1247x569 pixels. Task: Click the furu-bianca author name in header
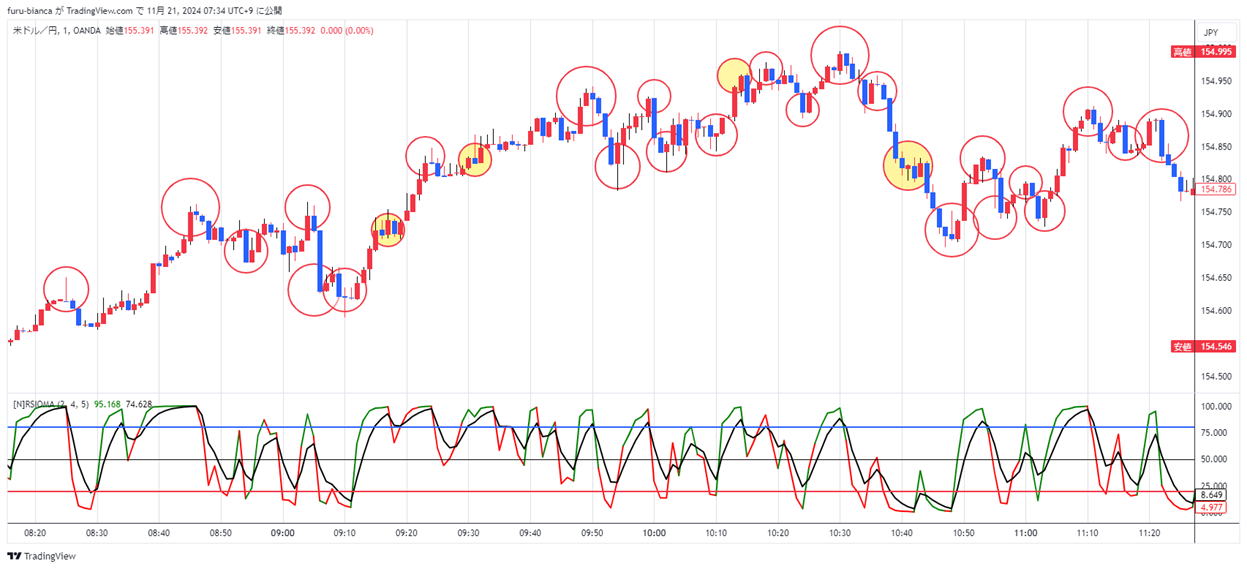tap(32, 10)
